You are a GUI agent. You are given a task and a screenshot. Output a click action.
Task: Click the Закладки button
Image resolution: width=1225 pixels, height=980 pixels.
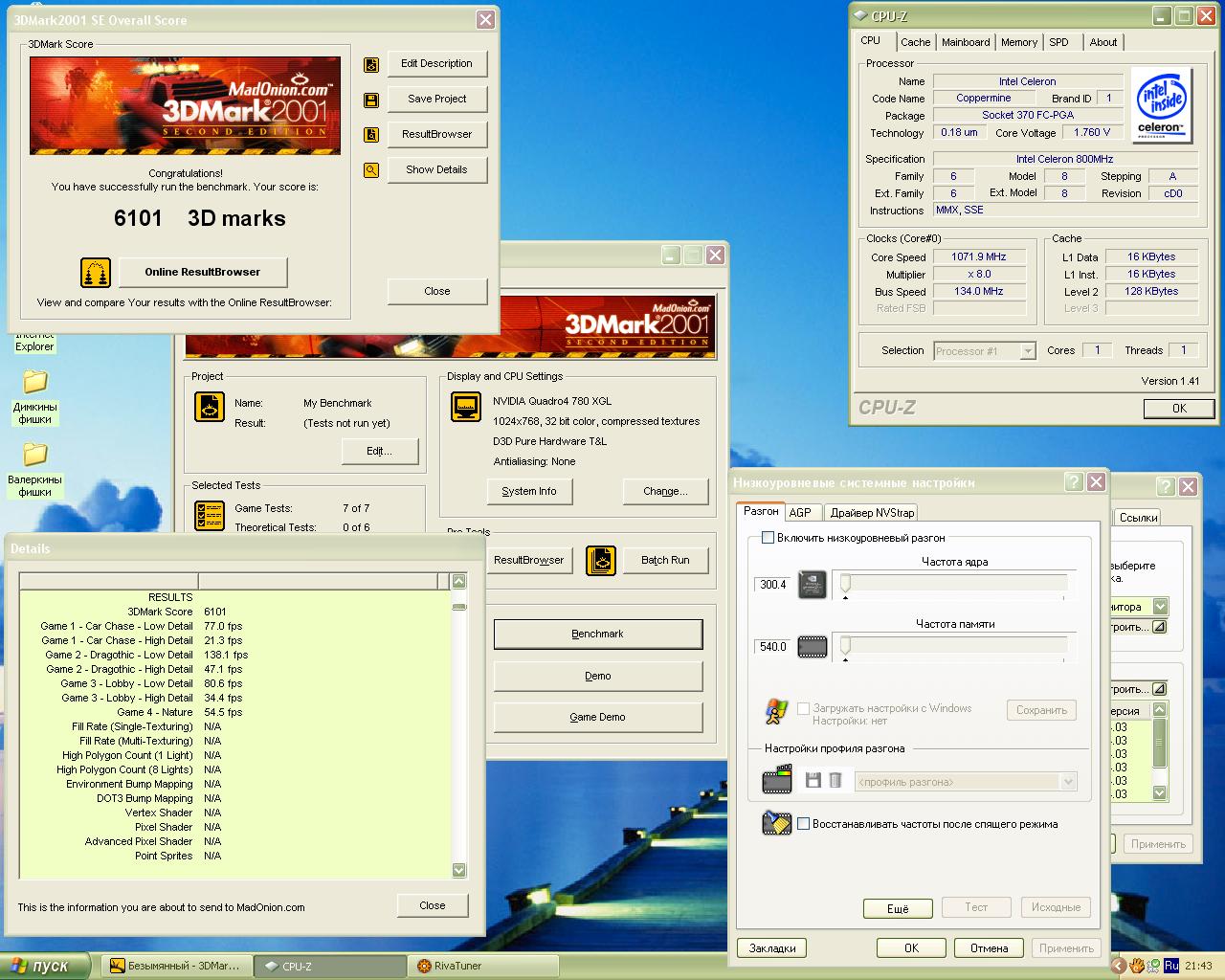coord(772,948)
